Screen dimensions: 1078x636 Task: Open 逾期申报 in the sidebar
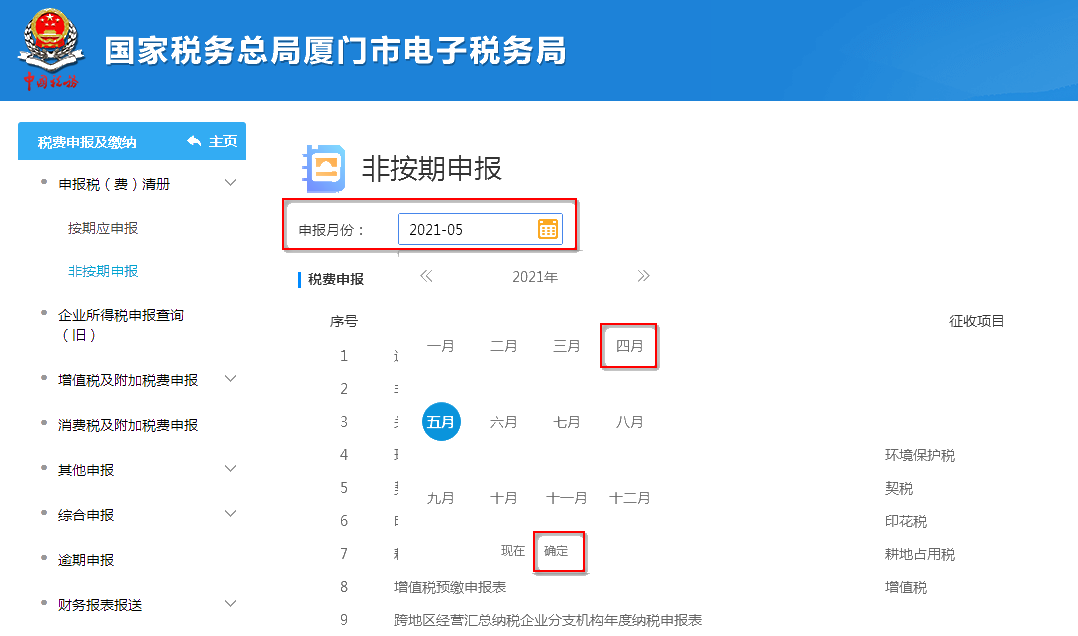(86, 560)
